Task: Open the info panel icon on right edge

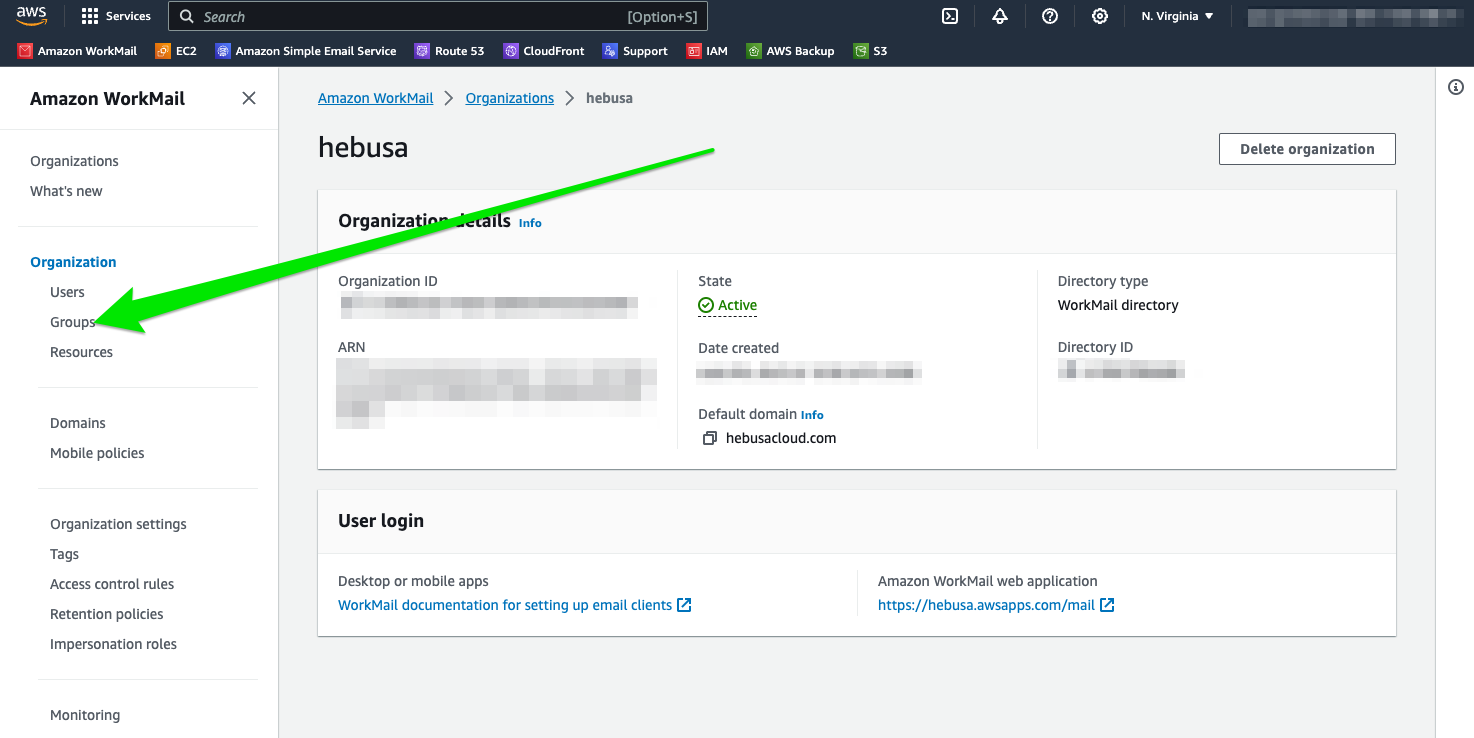Action: tap(1456, 87)
